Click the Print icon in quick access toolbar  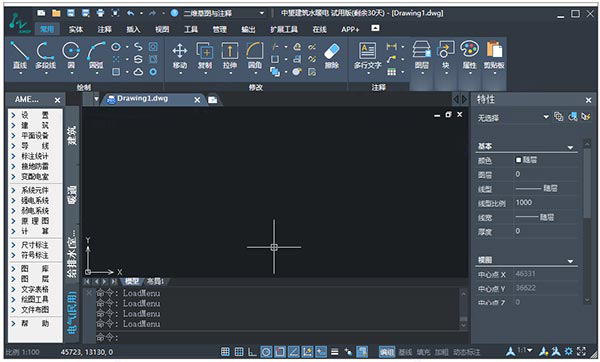[100, 13]
